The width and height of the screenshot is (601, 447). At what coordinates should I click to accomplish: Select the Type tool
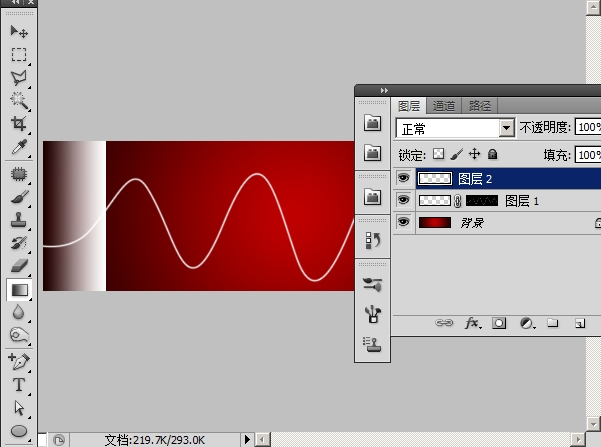click(19, 385)
